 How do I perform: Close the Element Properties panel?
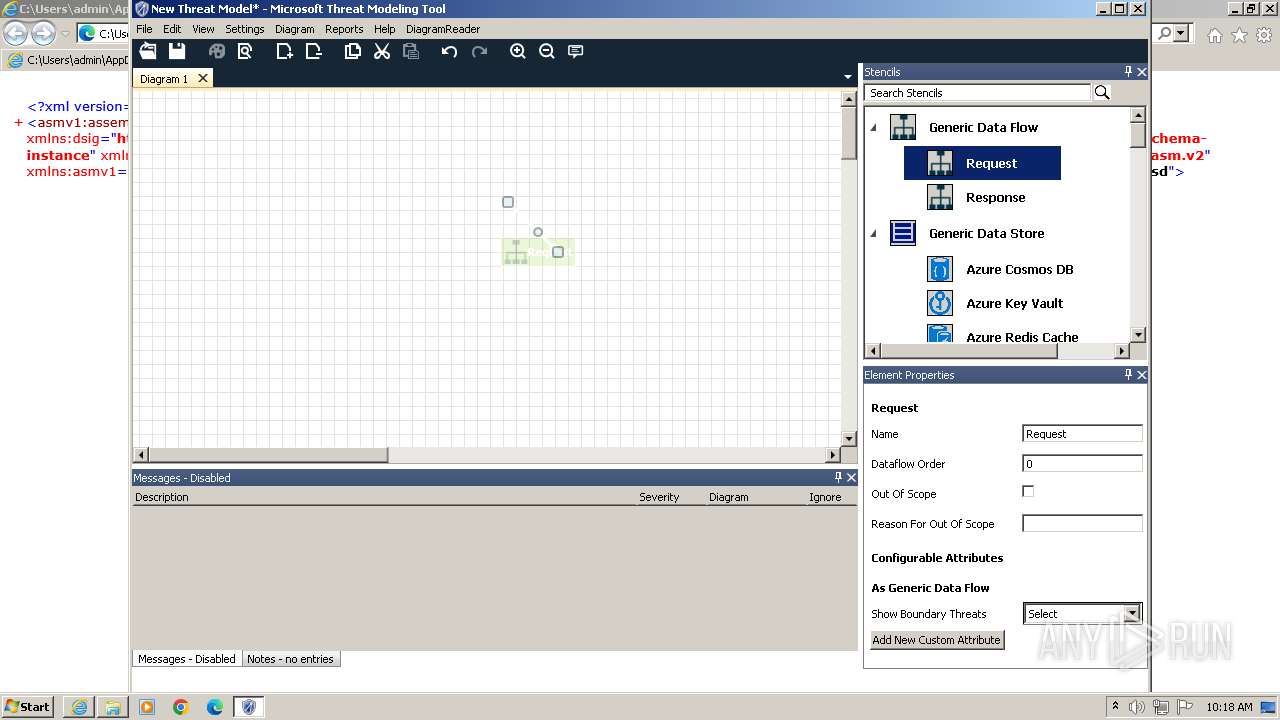(1142, 375)
